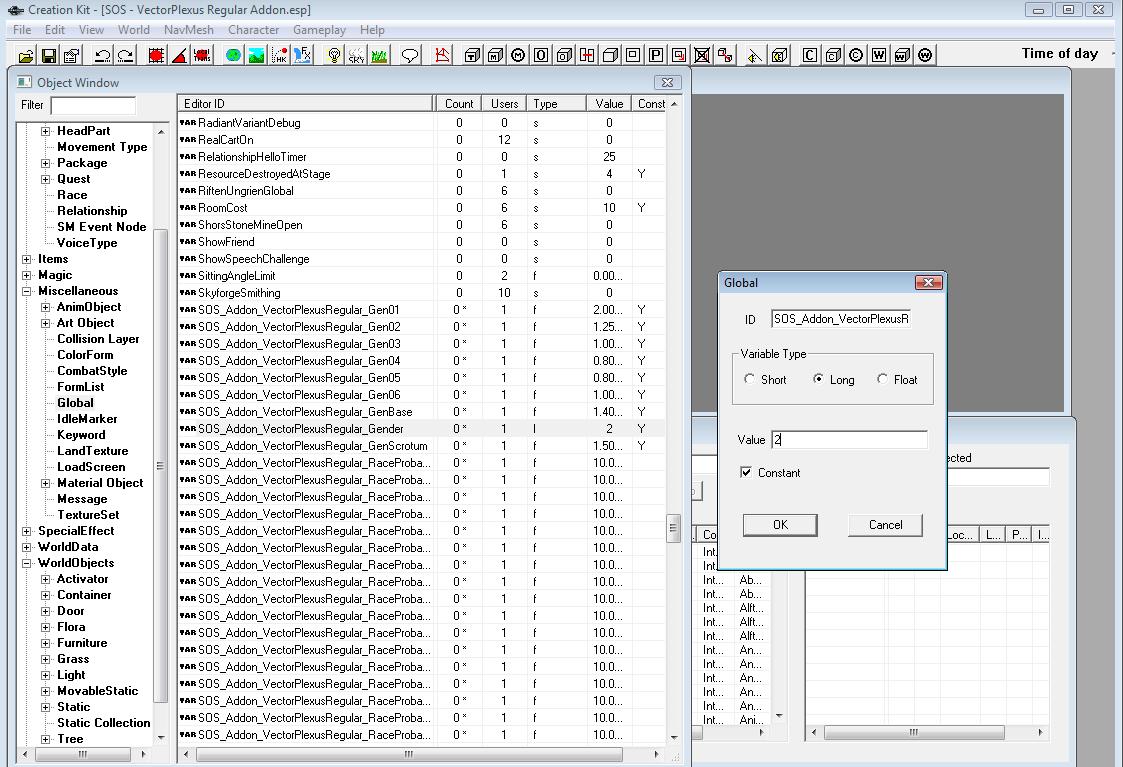Sort by Editor ID column header
Image resolution: width=1123 pixels, height=767 pixels.
[x=306, y=104]
